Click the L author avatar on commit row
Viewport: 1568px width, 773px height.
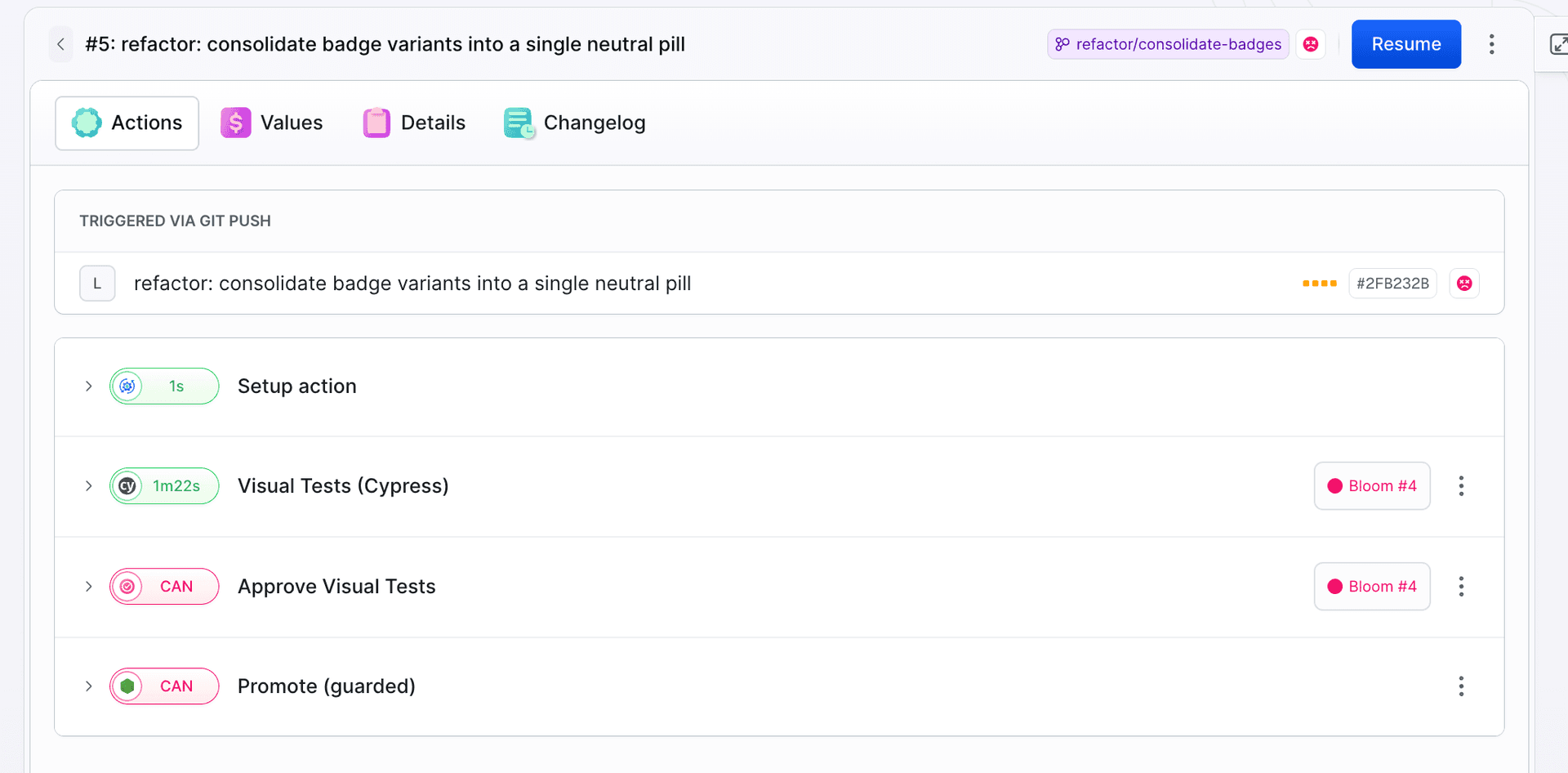pos(97,284)
